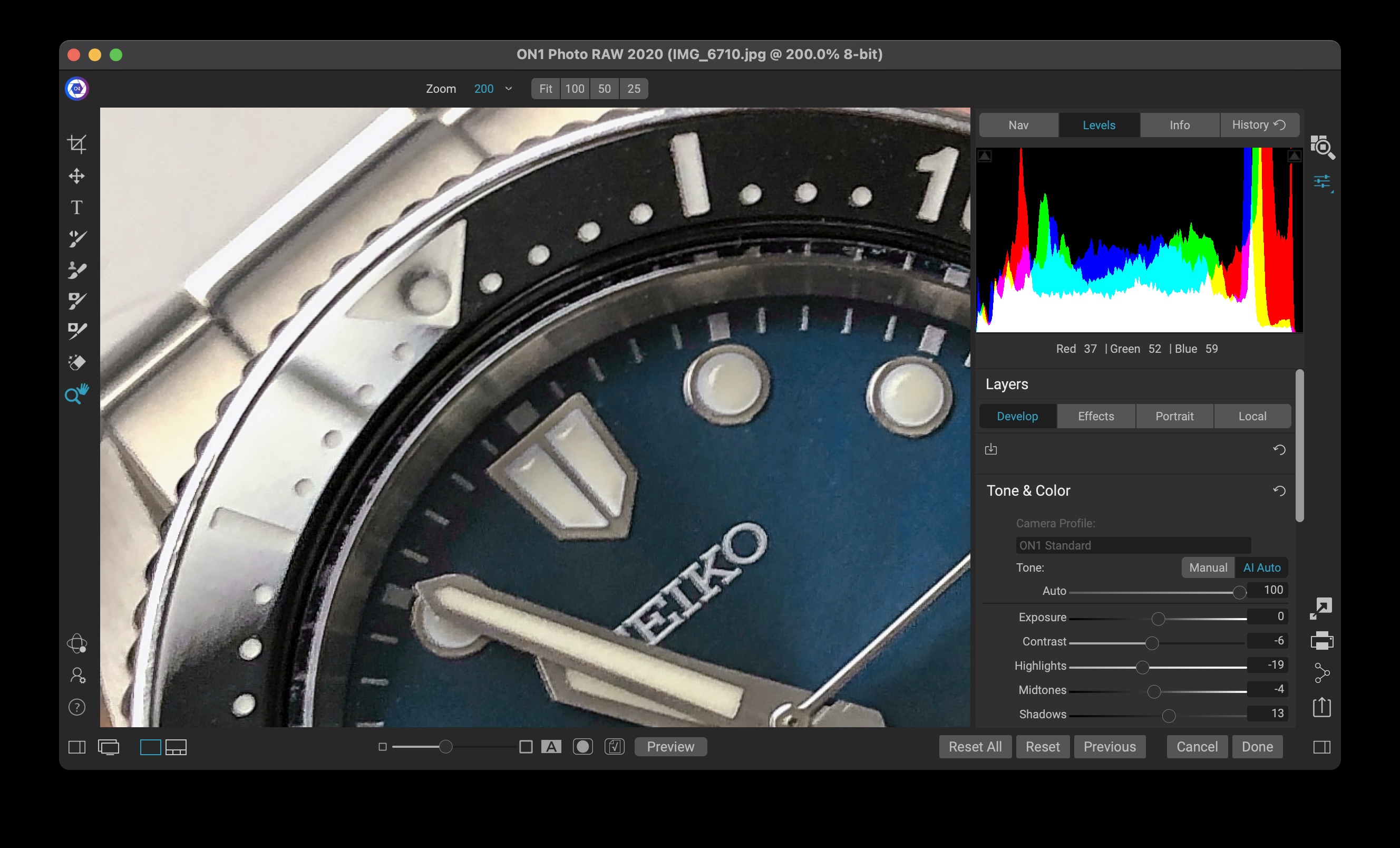Open the Effects tab
This screenshot has width=1400, height=848.
pos(1095,416)
